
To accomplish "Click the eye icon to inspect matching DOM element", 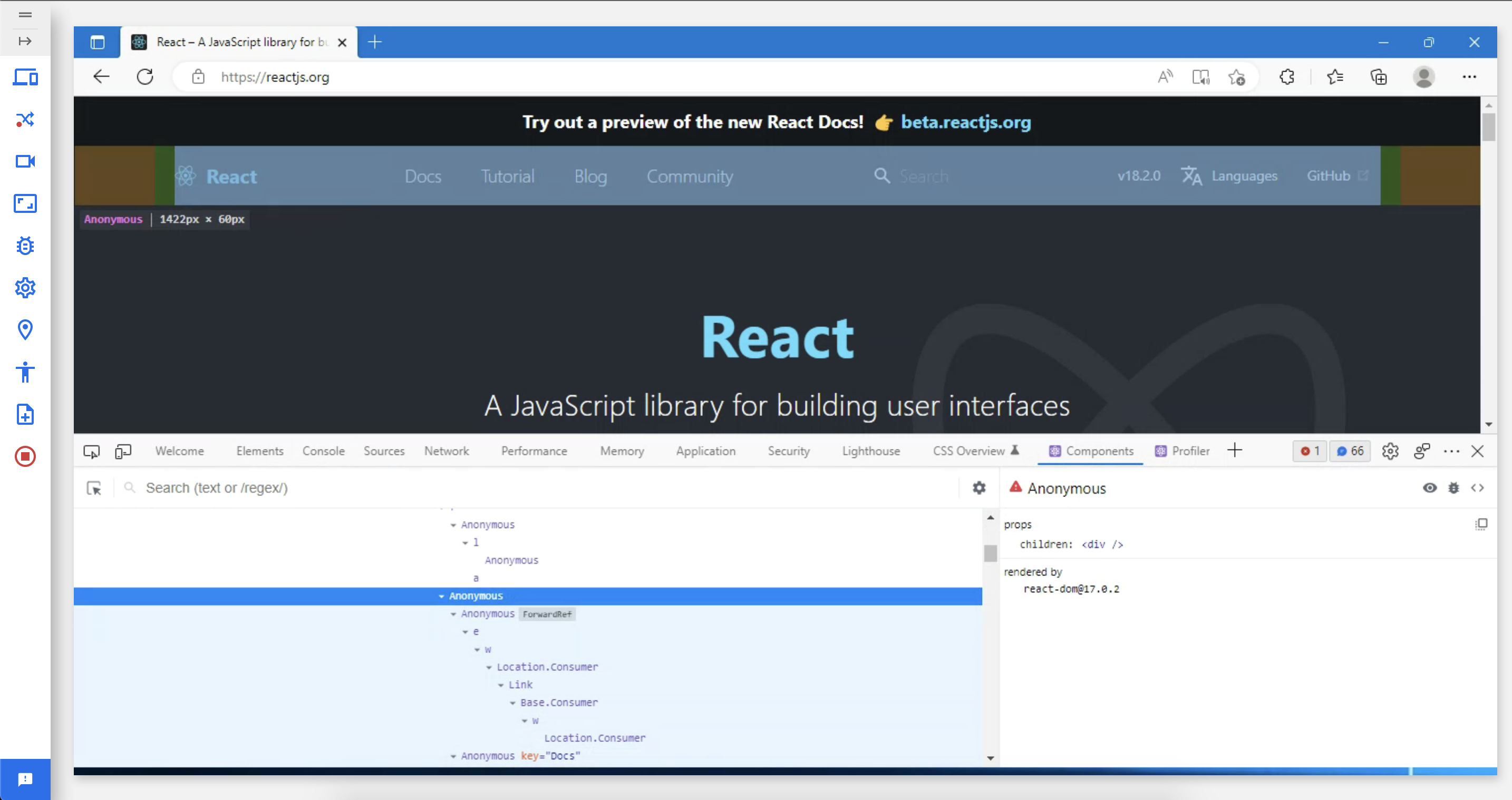I will tap(1430, 488).
